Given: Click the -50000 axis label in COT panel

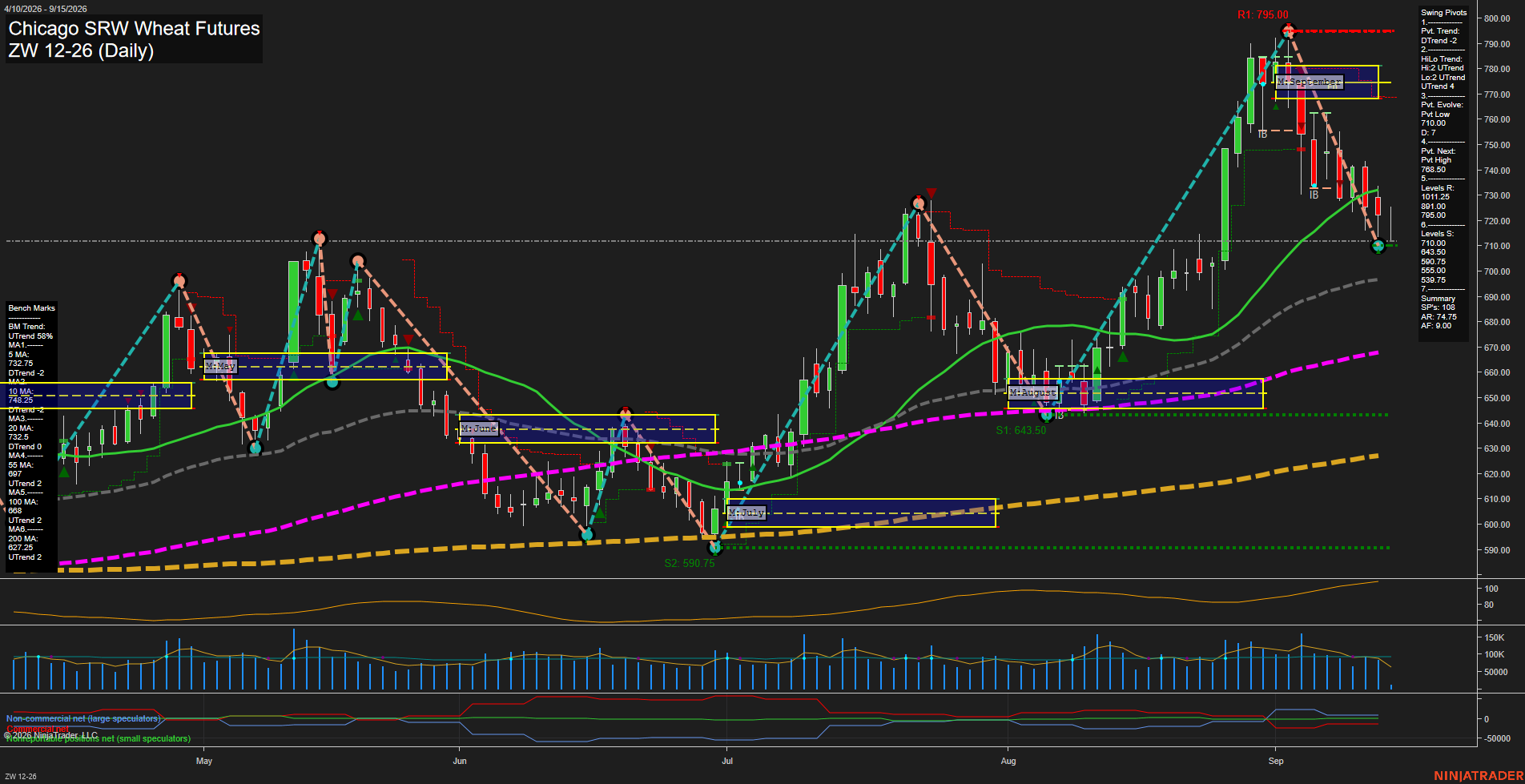Looking at the screenshot, I should (1497, 738).
